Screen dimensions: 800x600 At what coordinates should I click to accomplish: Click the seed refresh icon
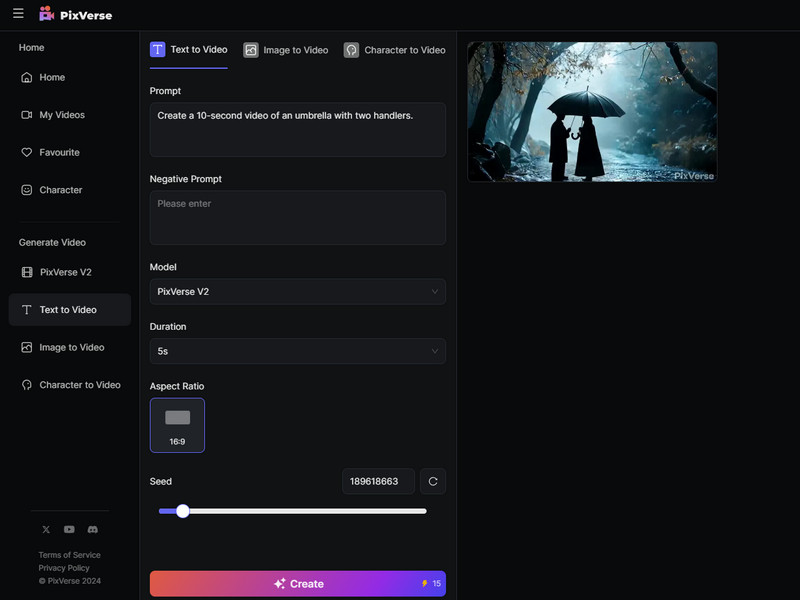point(432,481)
